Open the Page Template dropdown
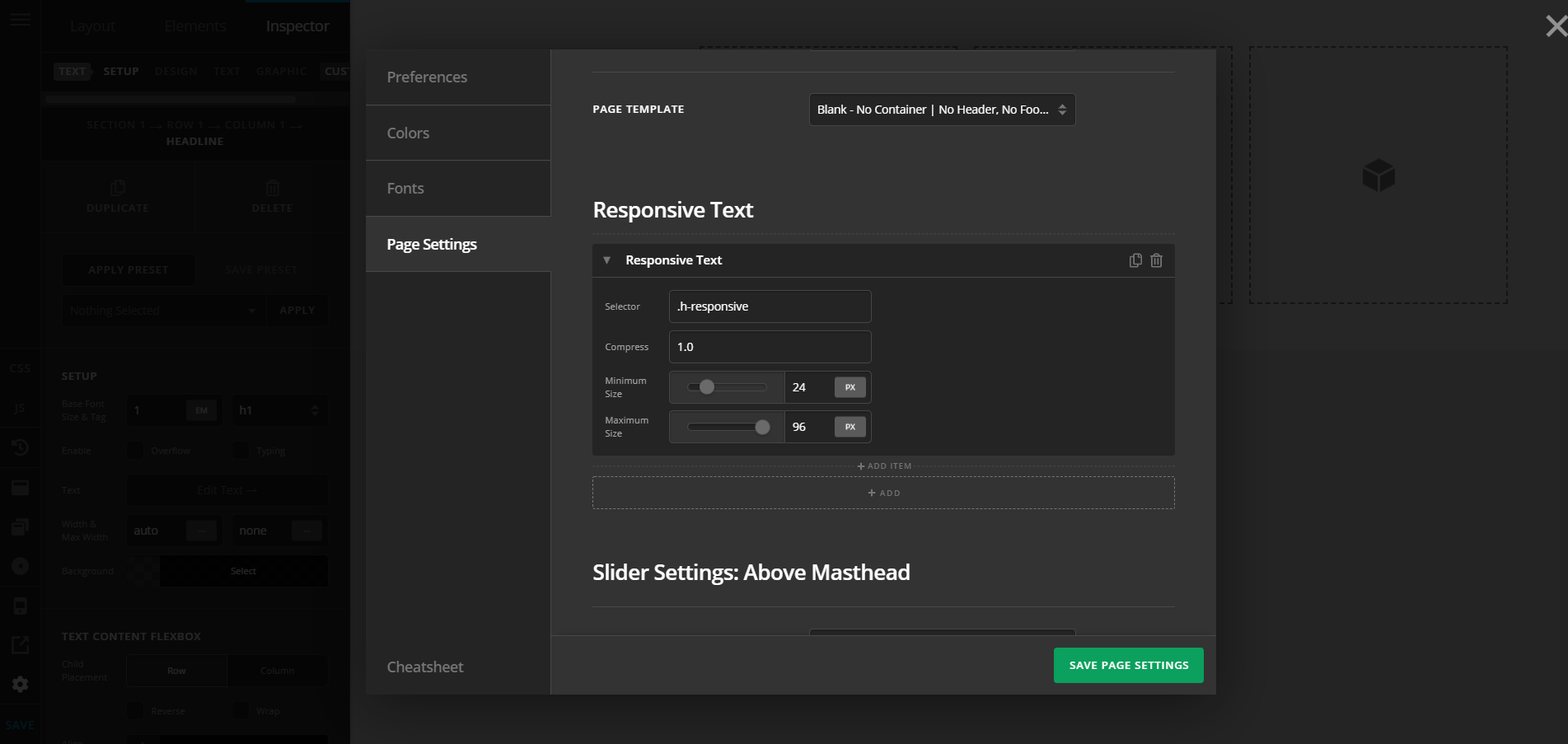The width and height of the screenshot is (1568, 744). tap(942, 110)
